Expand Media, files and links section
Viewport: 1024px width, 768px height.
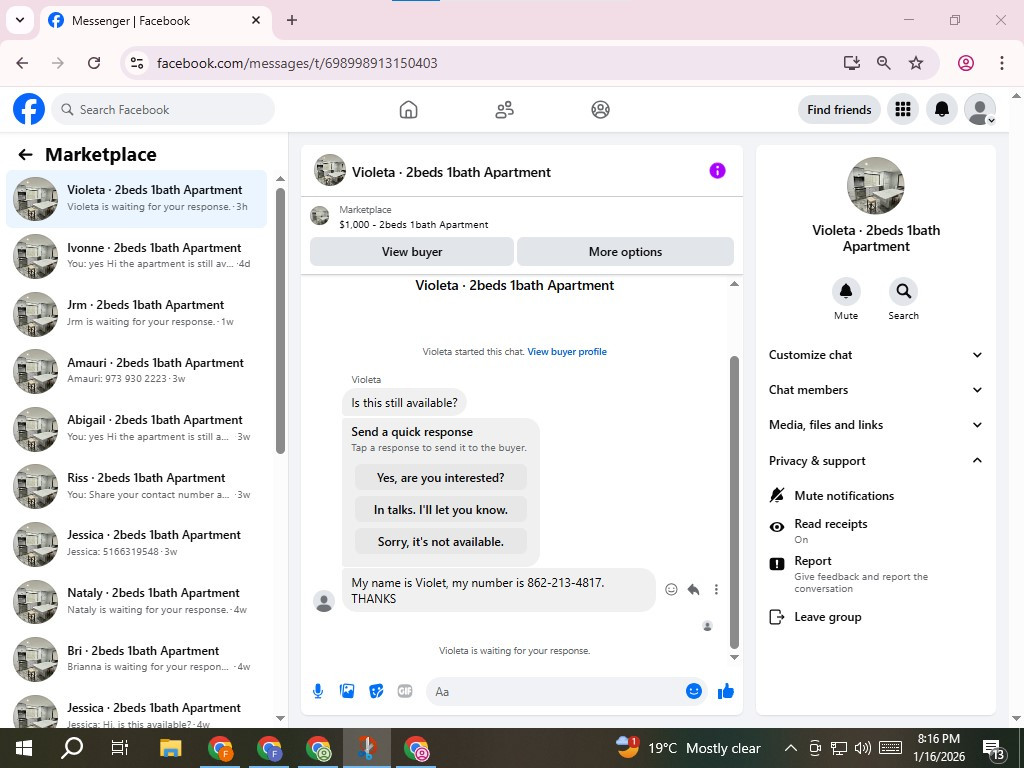[x=876, y=425]
